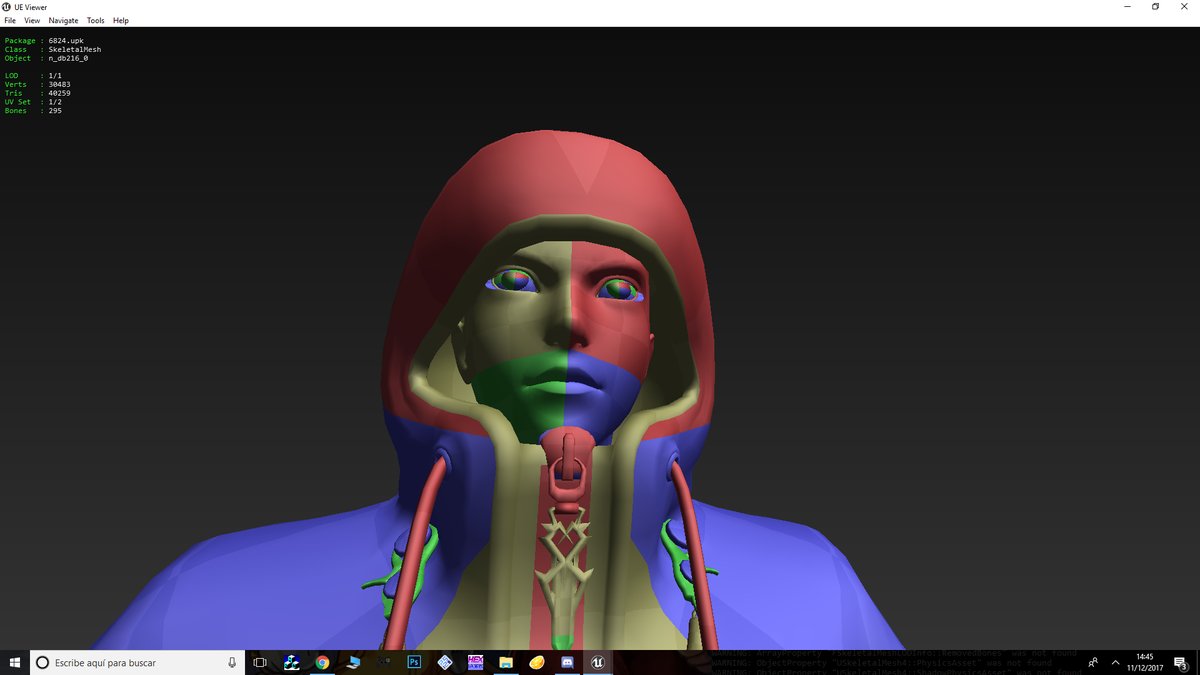Open the View menu
Screen dimensions: 1200x675
(x=32, y=20)
